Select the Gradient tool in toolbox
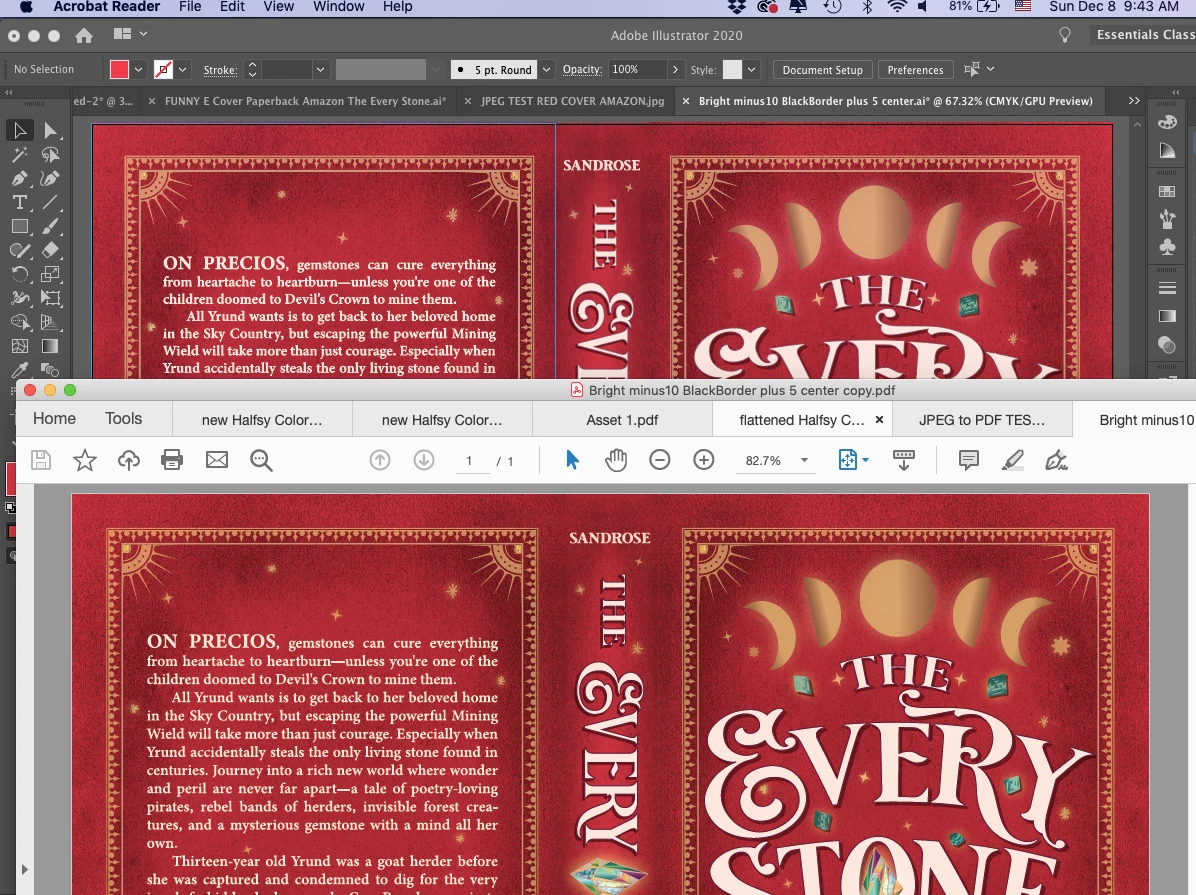1196x895 pixels. (50, 346)
